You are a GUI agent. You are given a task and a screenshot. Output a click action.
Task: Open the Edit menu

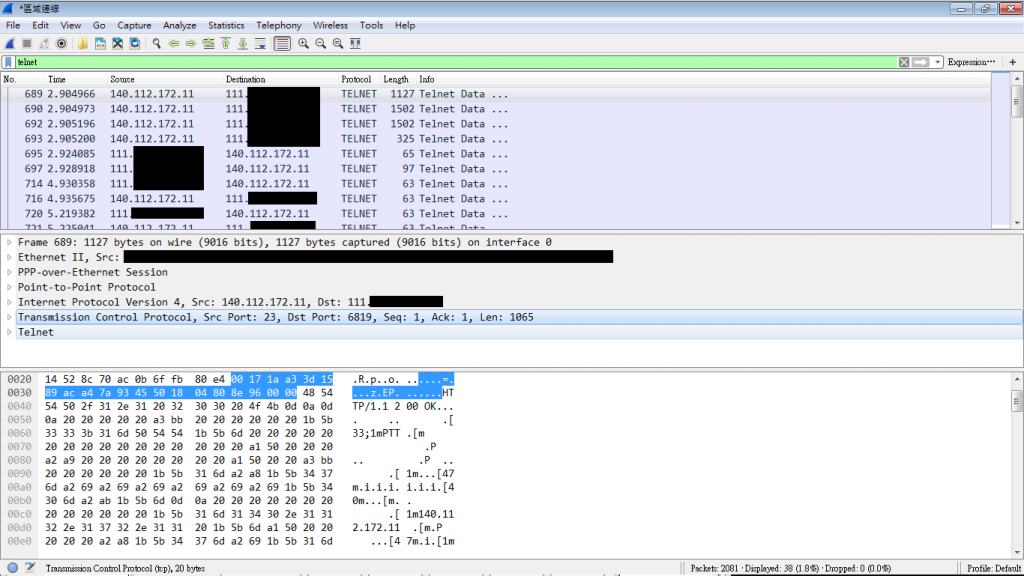(x=40, y=25)
